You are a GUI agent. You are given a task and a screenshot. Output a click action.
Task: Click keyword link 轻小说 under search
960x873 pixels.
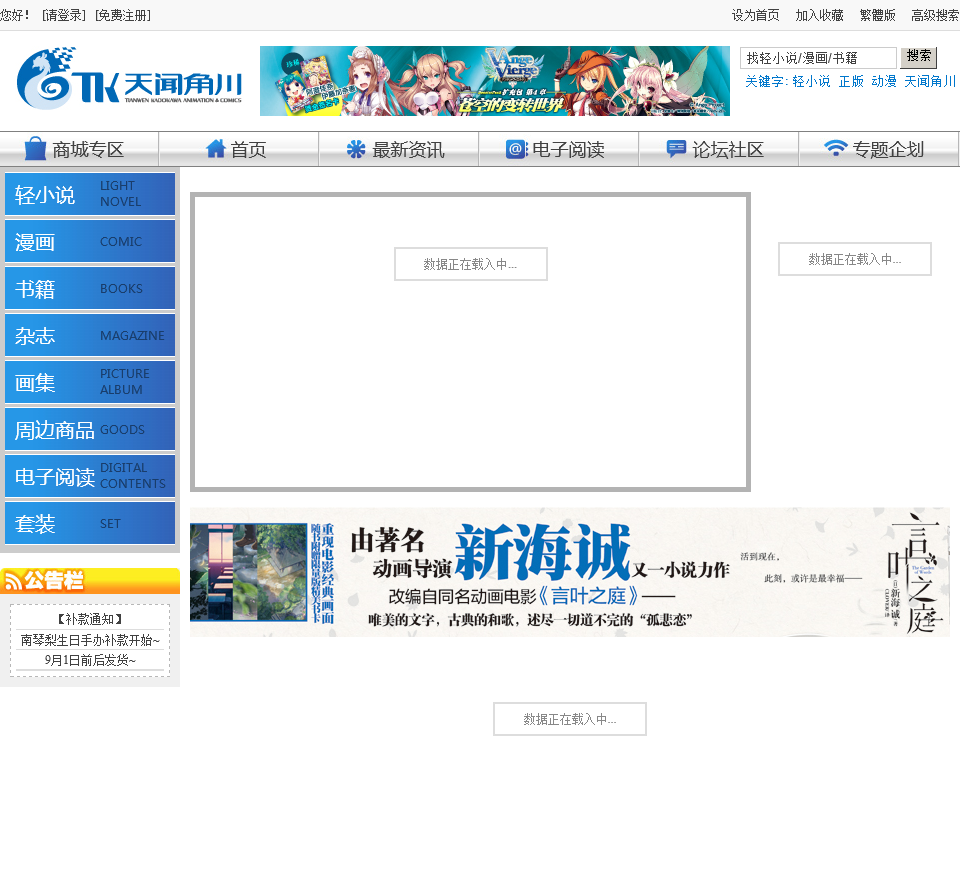click(811, 81)
